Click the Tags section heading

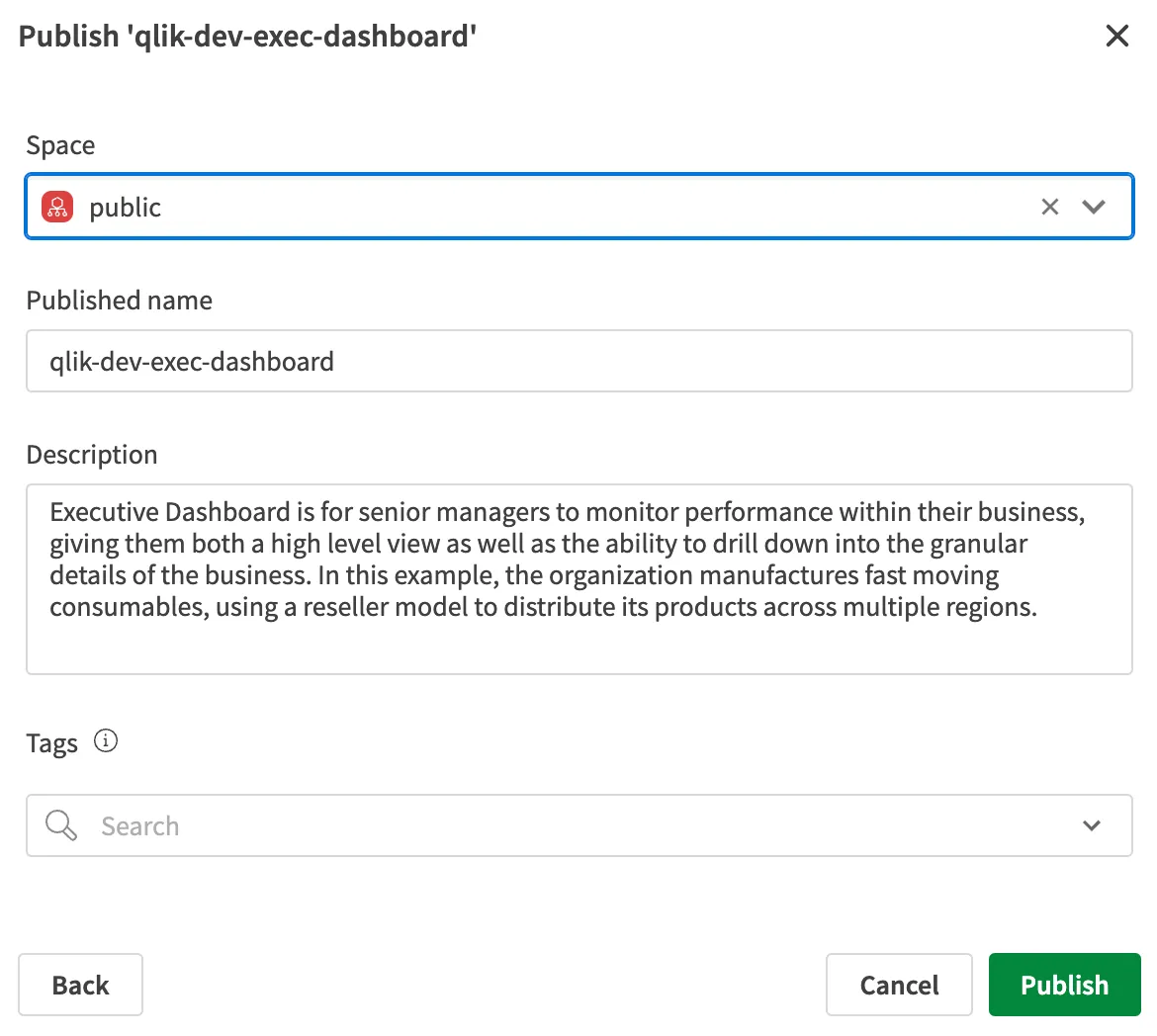pos(51,742)
